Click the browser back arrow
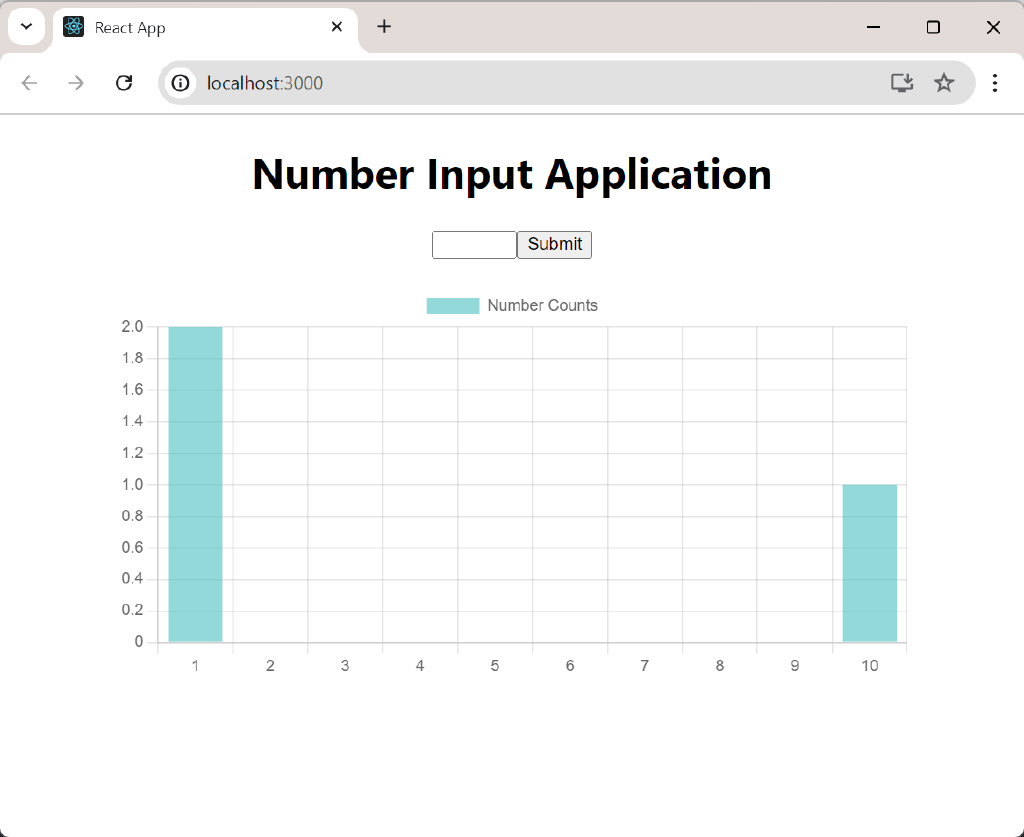The height and width of the screenshot is (837, 1024). point(29,83)
